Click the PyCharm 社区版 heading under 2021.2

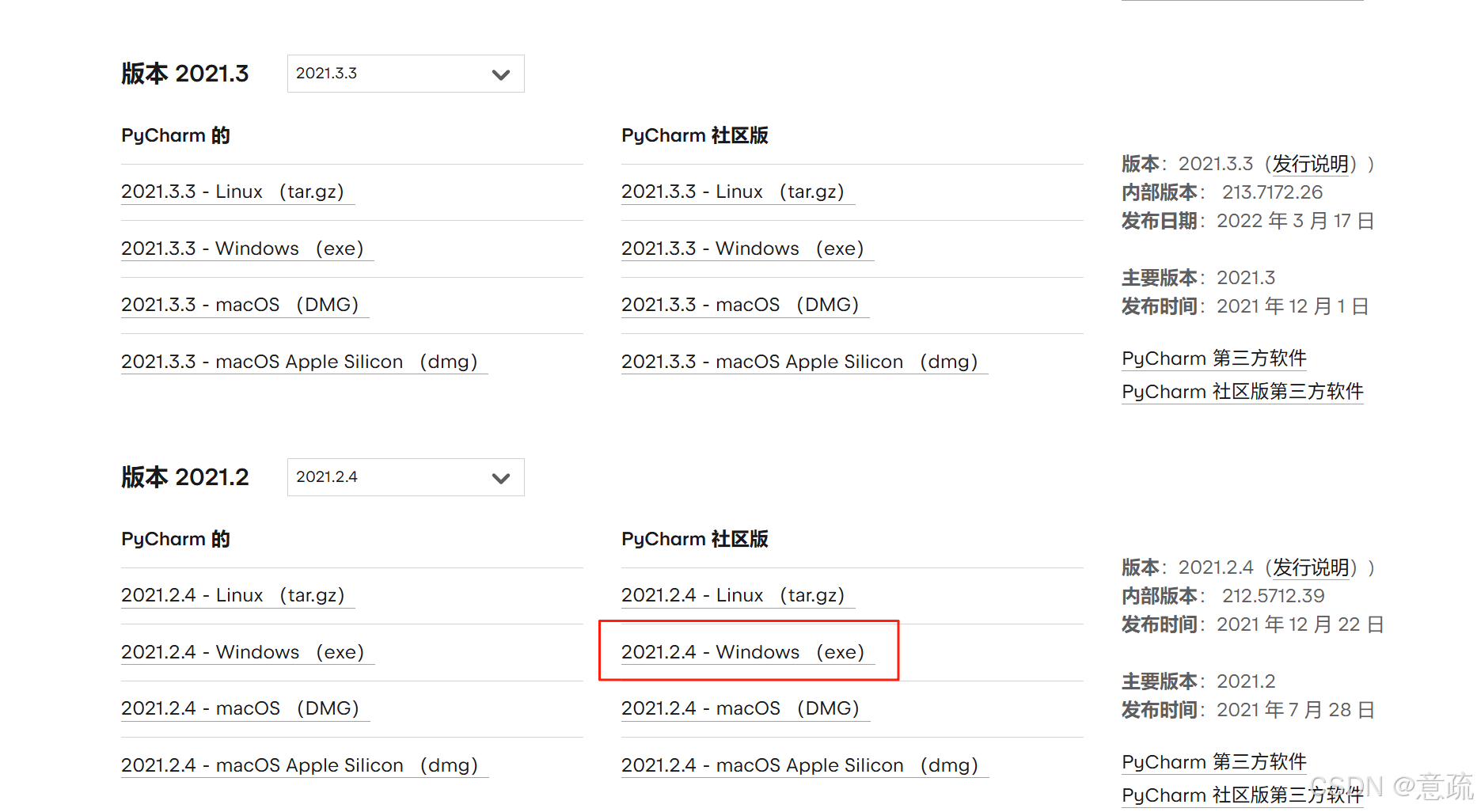point(695,539)
